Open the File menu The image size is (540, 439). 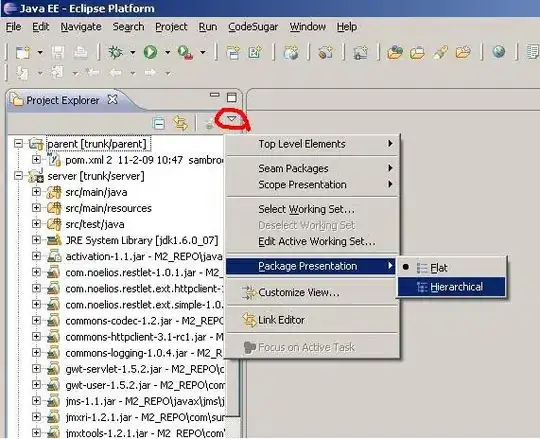coord(13,27)
